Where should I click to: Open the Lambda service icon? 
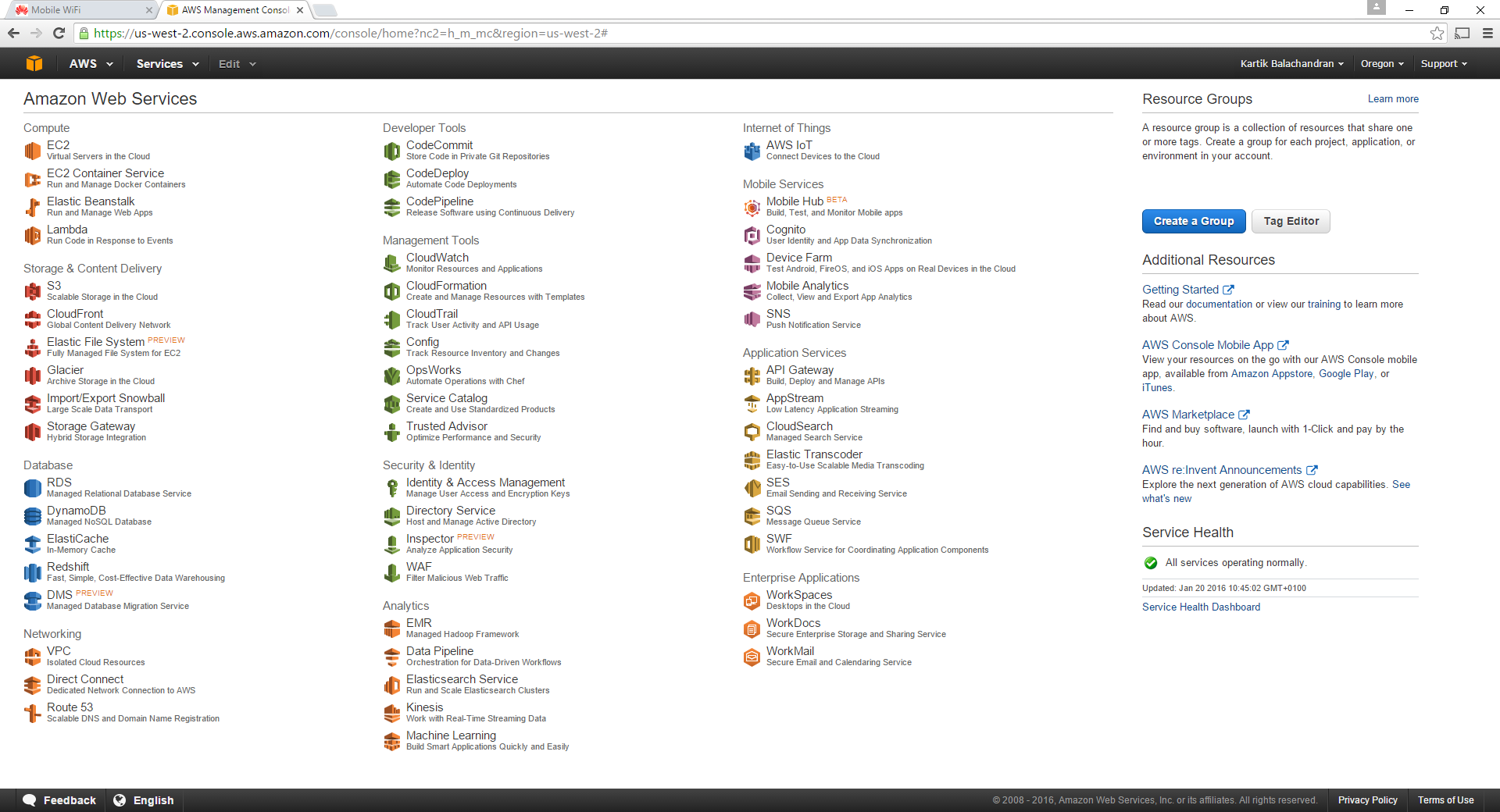coord(33,235)
